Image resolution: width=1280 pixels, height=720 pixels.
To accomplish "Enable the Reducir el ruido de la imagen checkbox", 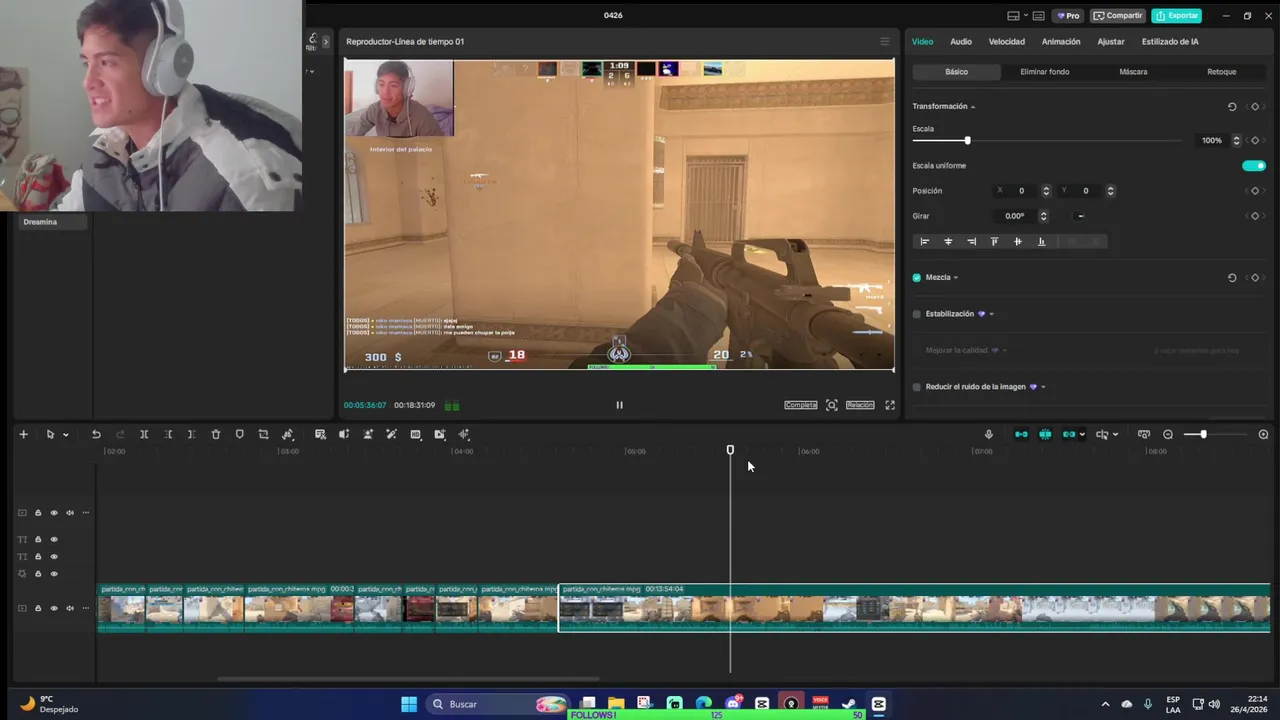I will pos(917,387).
